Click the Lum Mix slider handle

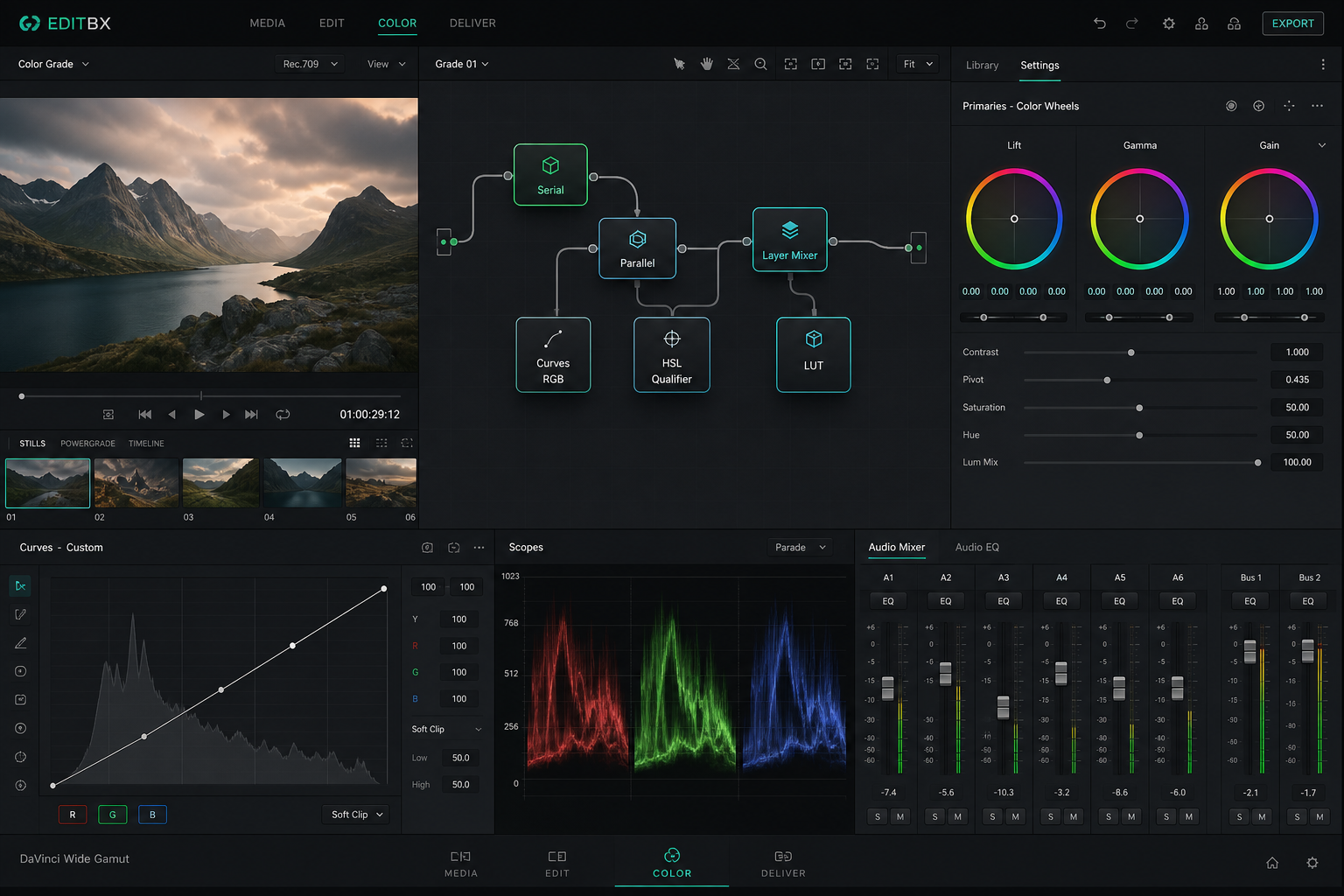pos(1257,463)
